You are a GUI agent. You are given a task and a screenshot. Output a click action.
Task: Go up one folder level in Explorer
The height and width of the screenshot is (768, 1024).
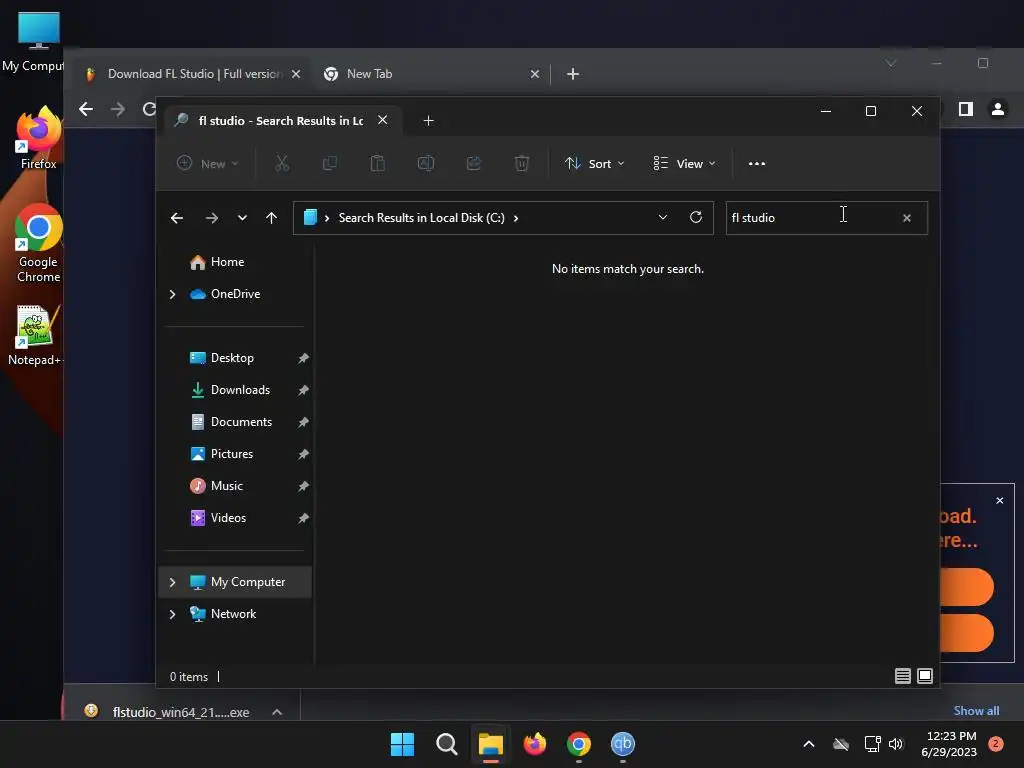point(272,218)
